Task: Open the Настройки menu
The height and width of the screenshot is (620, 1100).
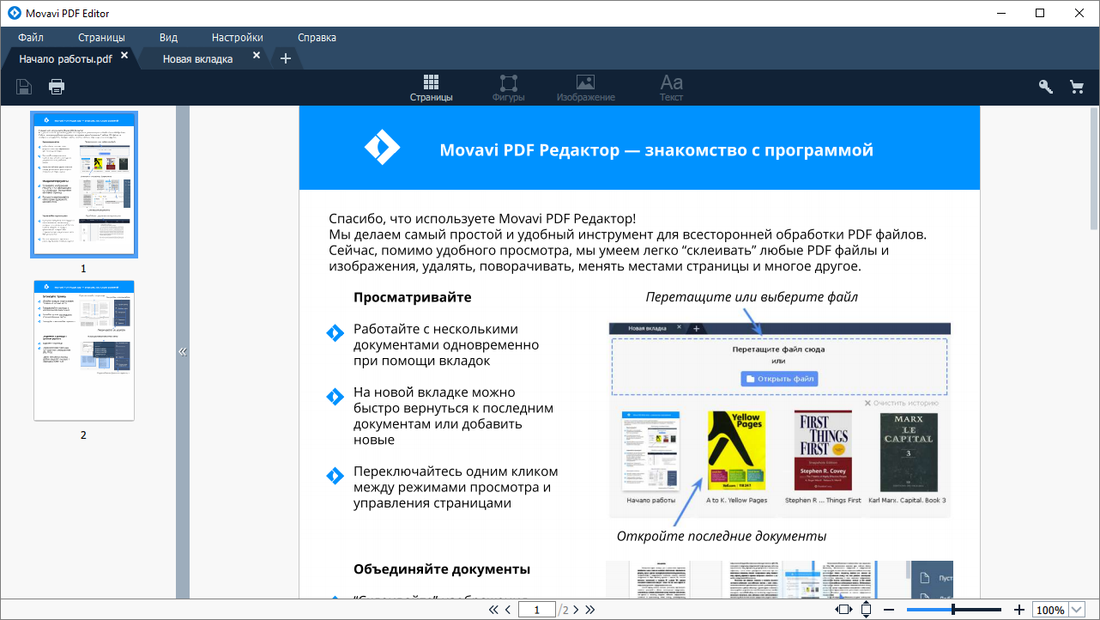Action: 237,37
